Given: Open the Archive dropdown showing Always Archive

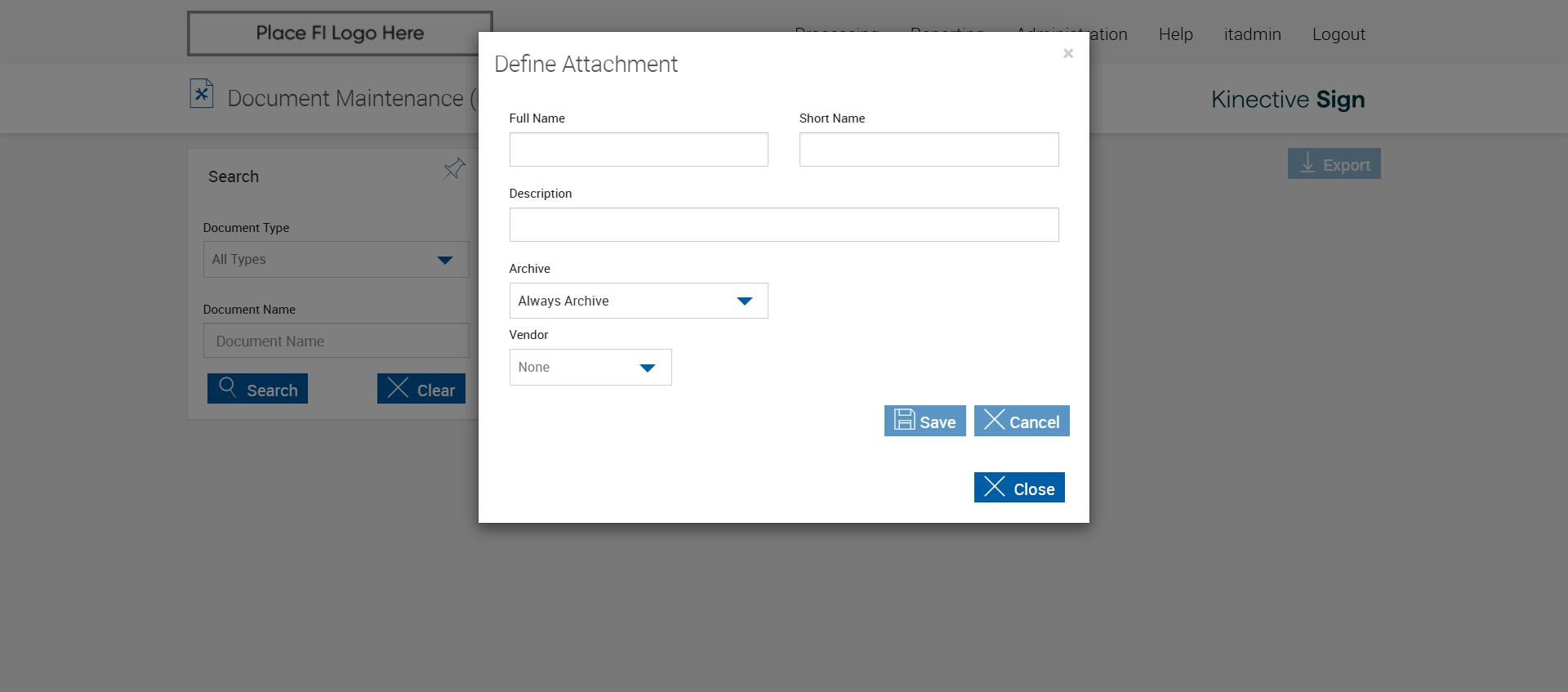Looking at the screenshot, I should [x=639, y=301].
